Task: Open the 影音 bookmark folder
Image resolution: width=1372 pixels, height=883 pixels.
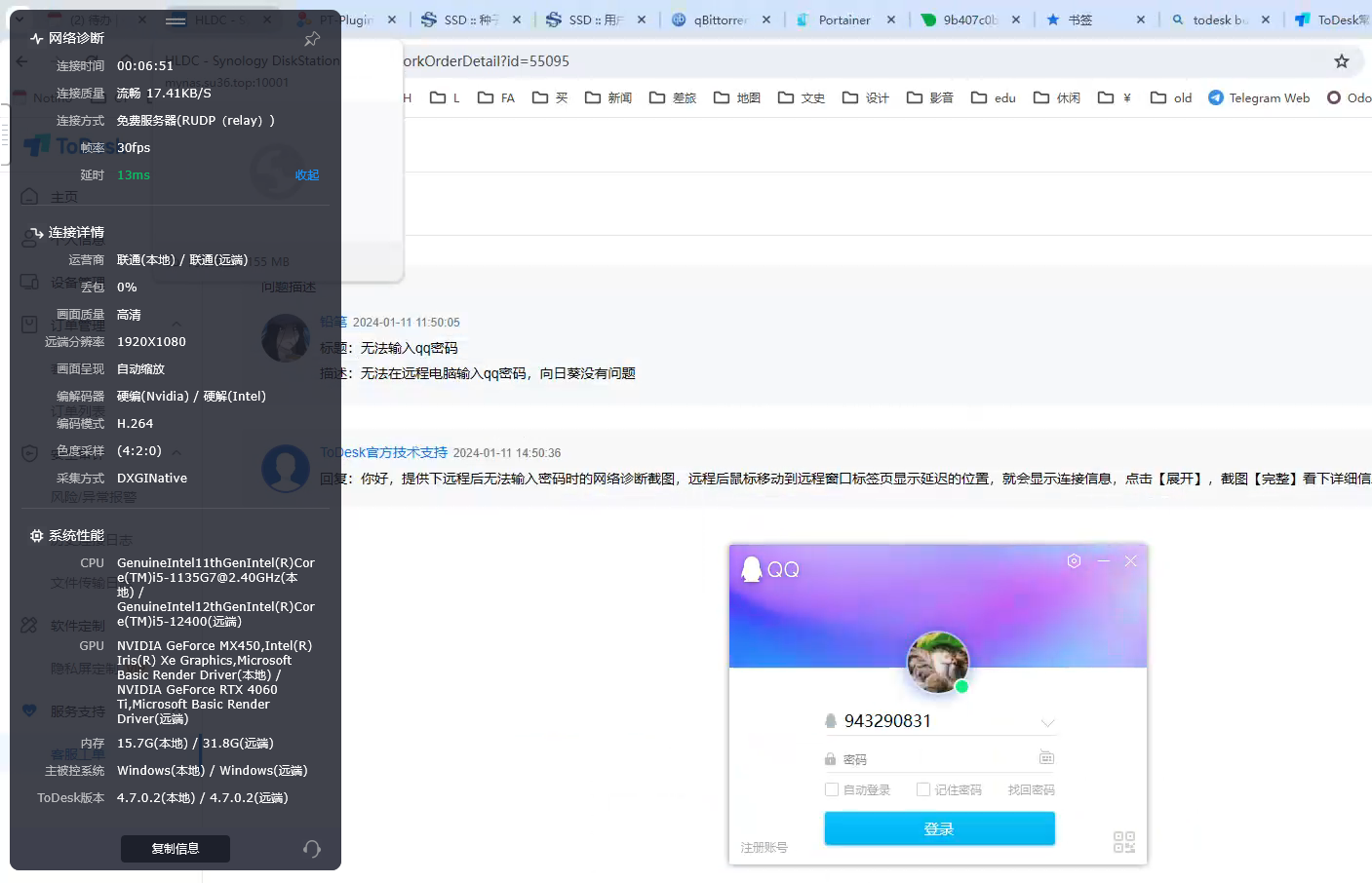Action: 930,97
